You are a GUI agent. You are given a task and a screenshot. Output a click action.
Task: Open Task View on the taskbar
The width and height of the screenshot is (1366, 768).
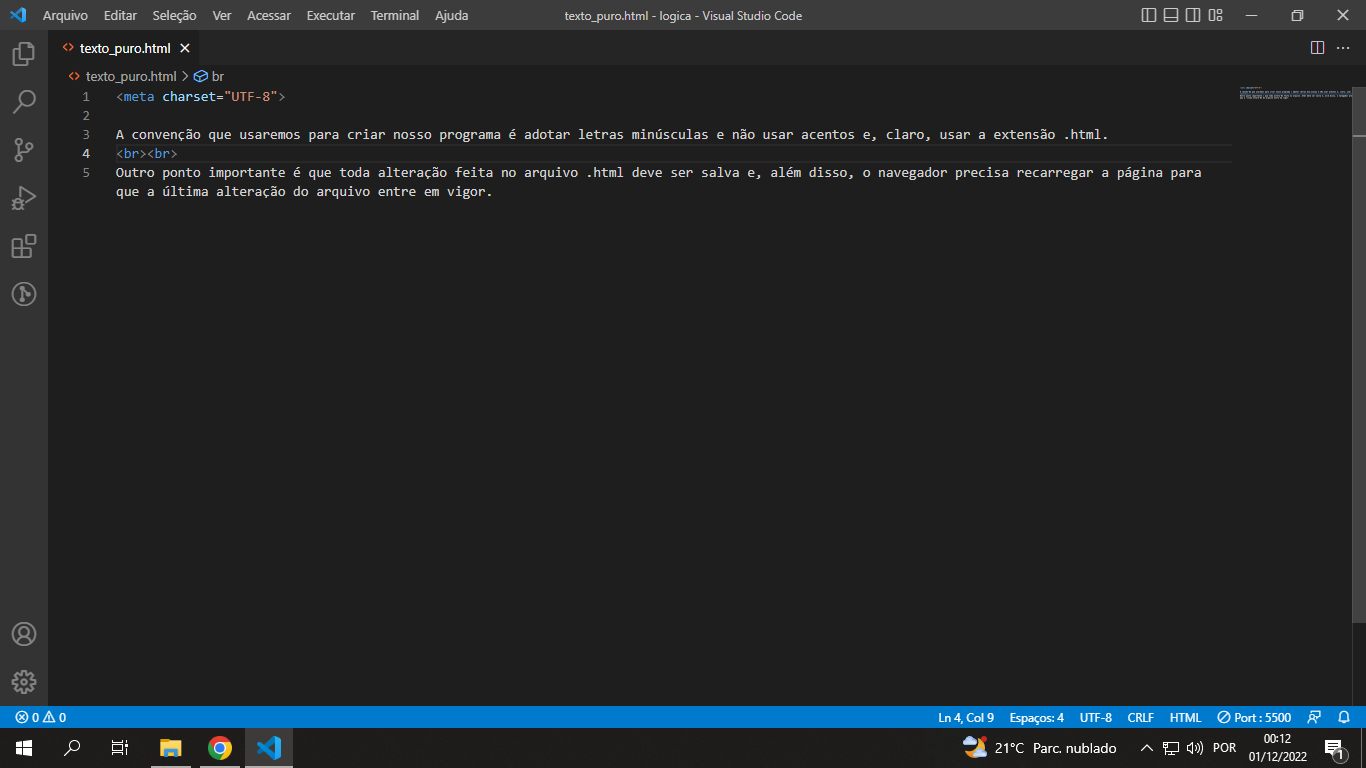point(120,748)
